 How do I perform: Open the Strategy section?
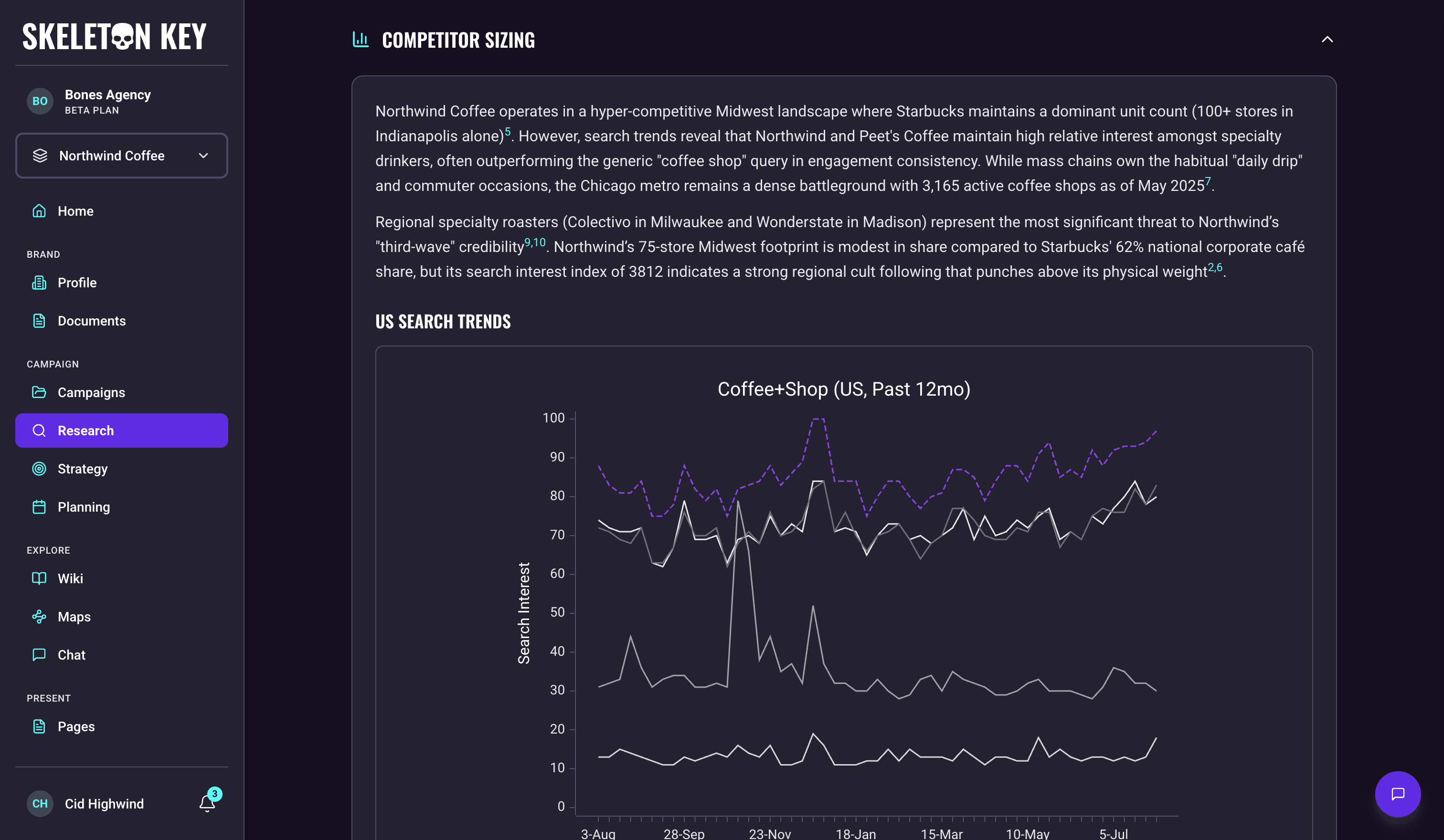coord(121,469)
